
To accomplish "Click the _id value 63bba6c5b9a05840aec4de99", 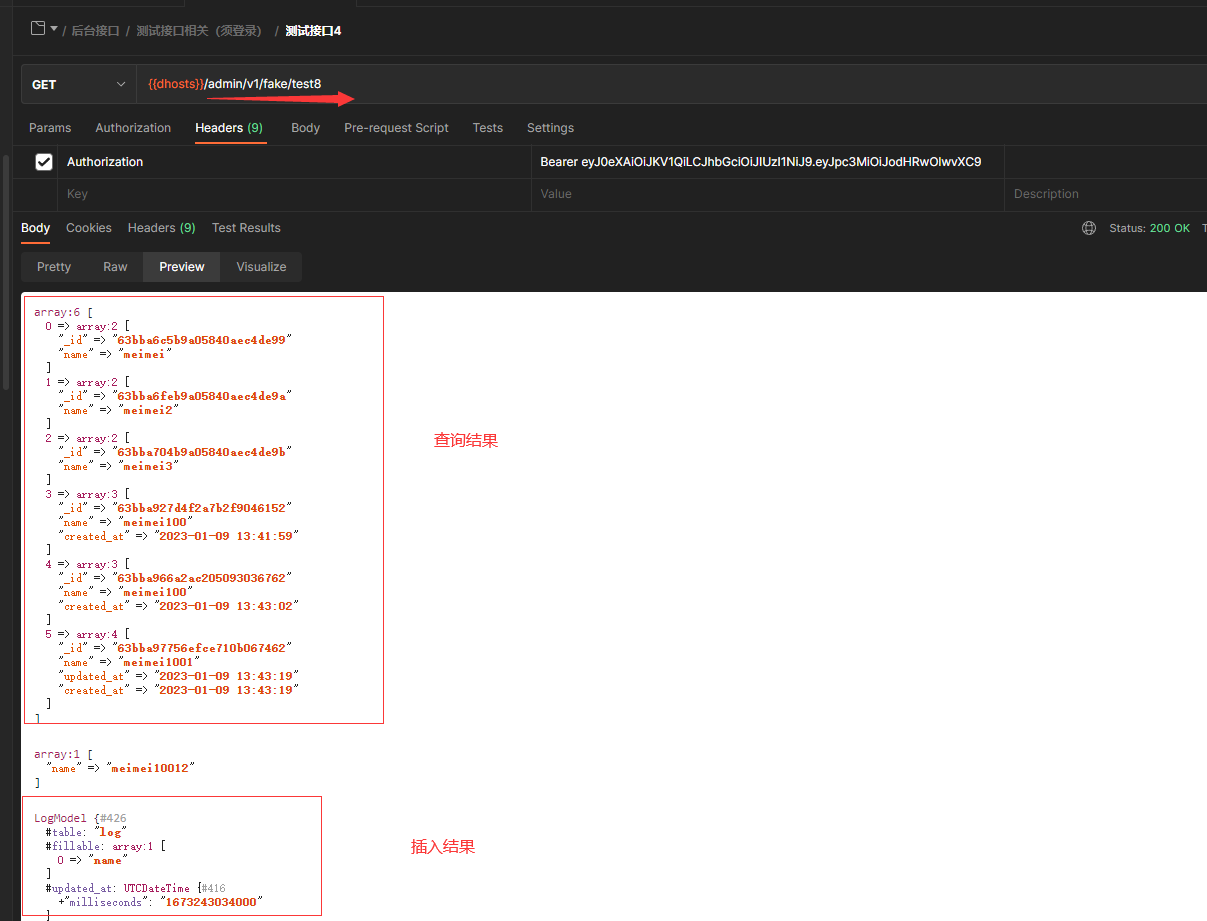I will 203,340.
